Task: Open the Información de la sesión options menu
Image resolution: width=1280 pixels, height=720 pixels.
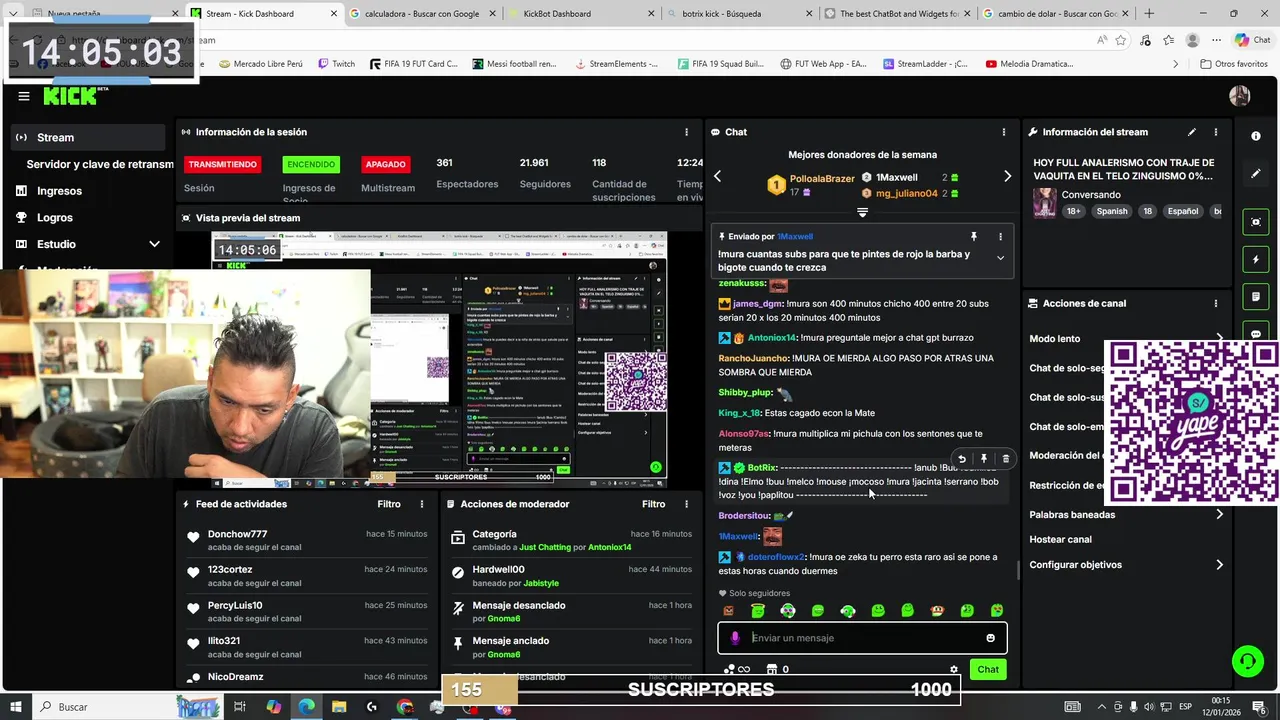Action: tap(686, 132)
